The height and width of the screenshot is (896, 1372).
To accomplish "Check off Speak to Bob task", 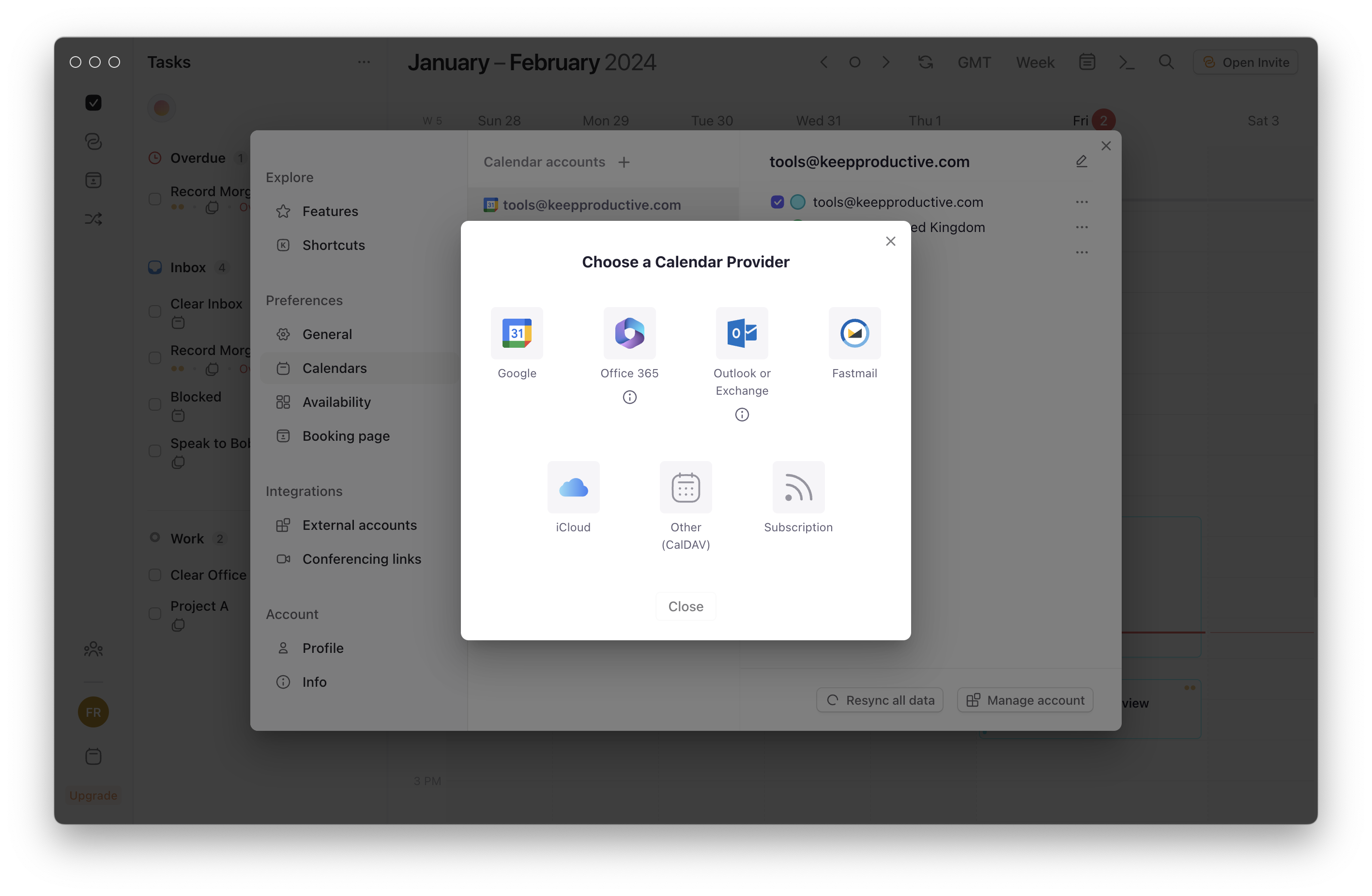I will point(155,451).
